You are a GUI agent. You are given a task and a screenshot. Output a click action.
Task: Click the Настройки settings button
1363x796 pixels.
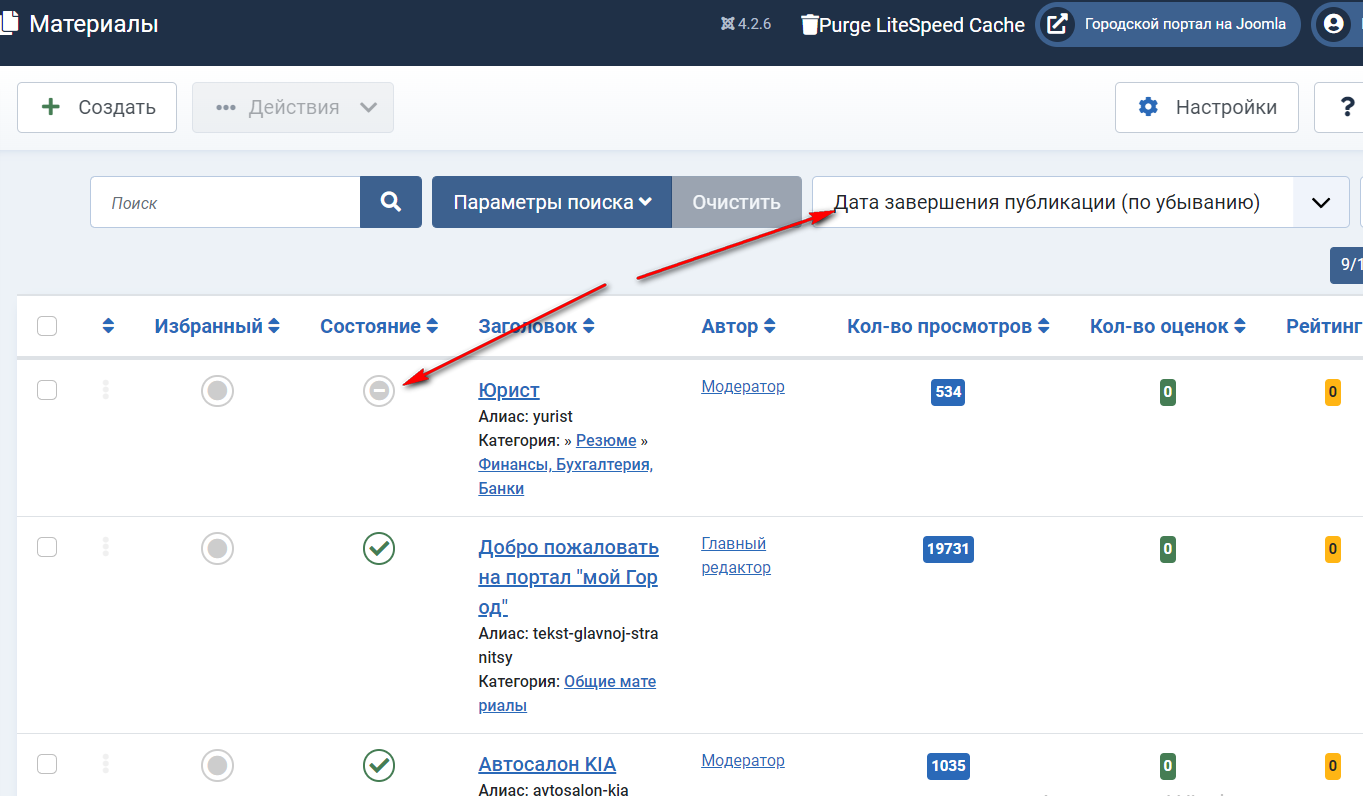coord(1207,107)
